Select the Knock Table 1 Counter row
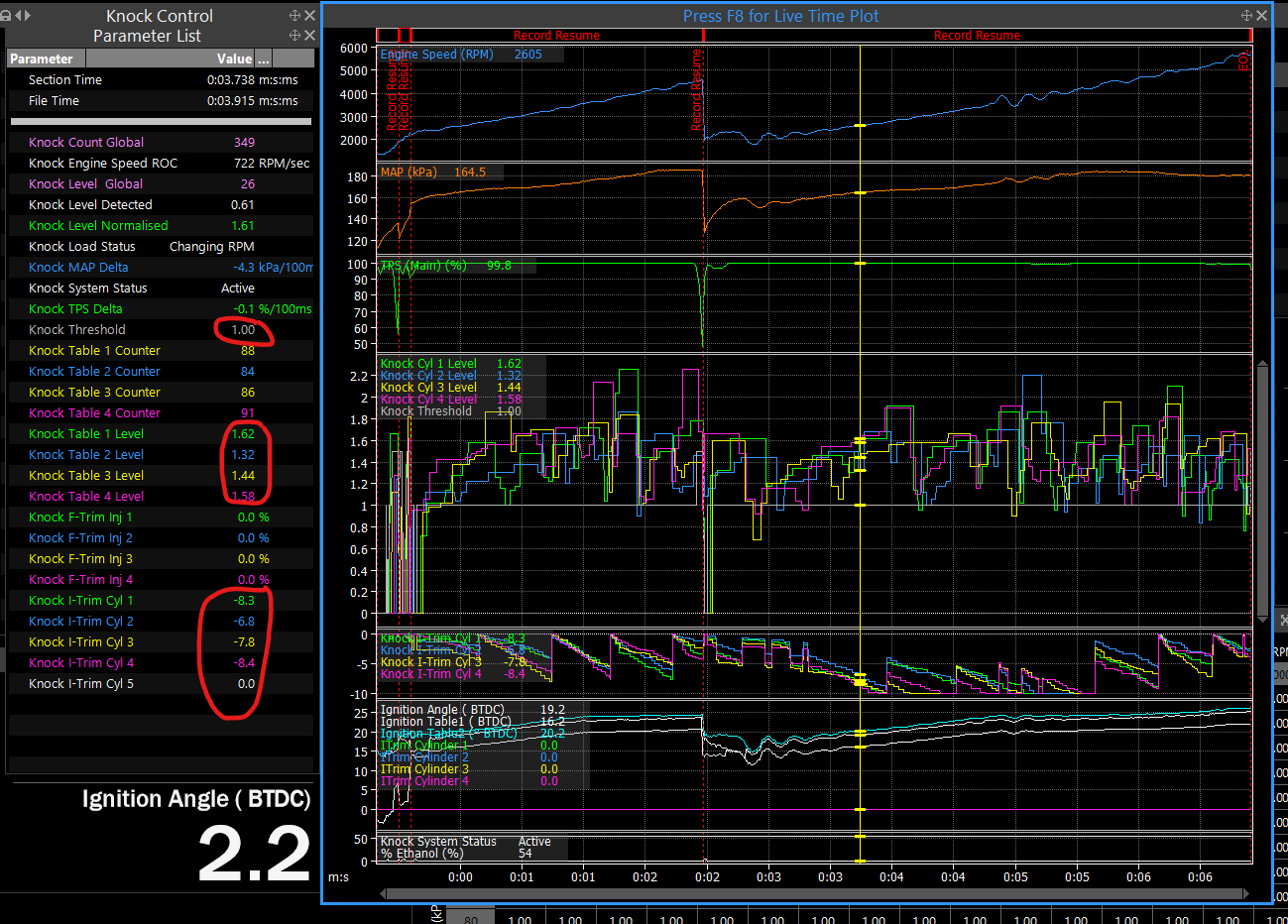 161,350
